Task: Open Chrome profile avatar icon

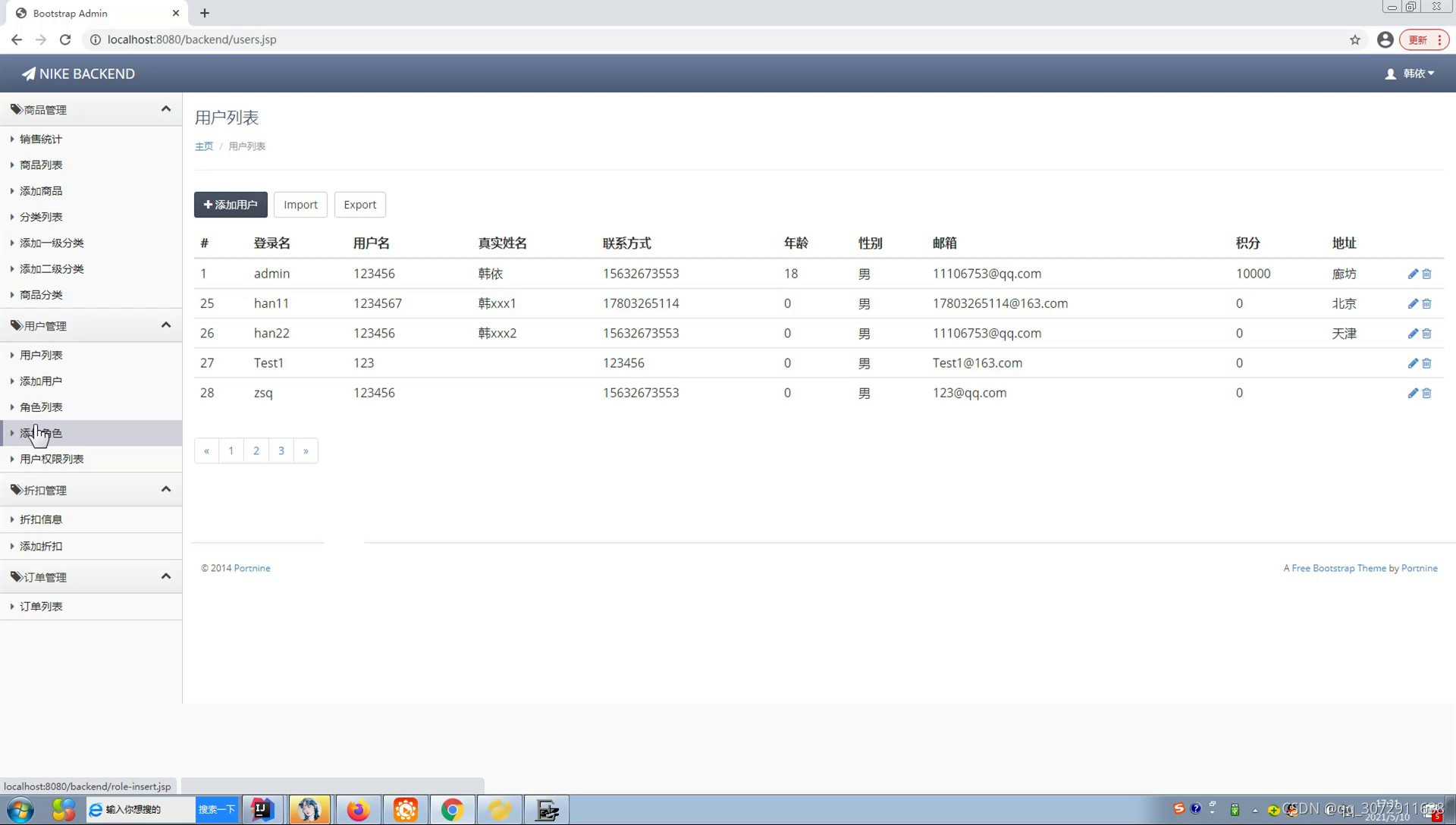Action: coord(1385,39)
